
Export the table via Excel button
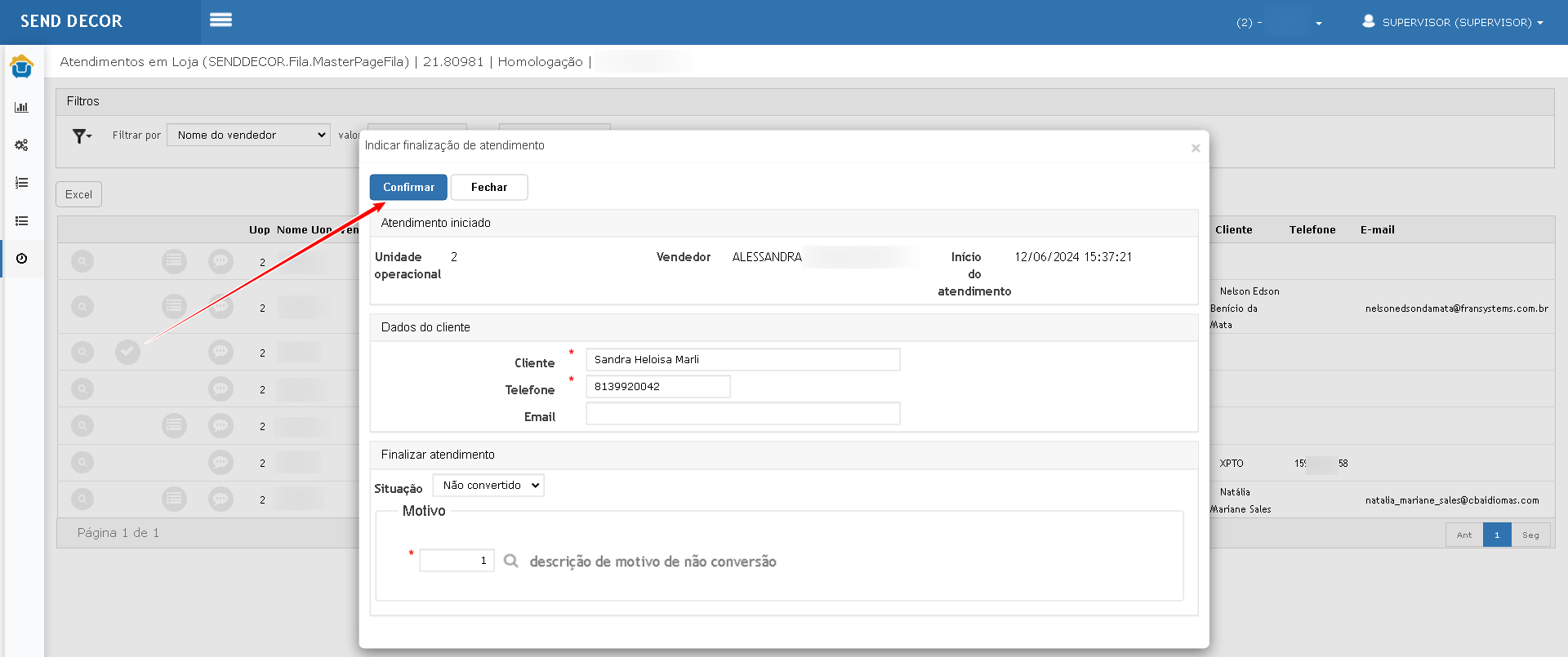tap(78, 194)
